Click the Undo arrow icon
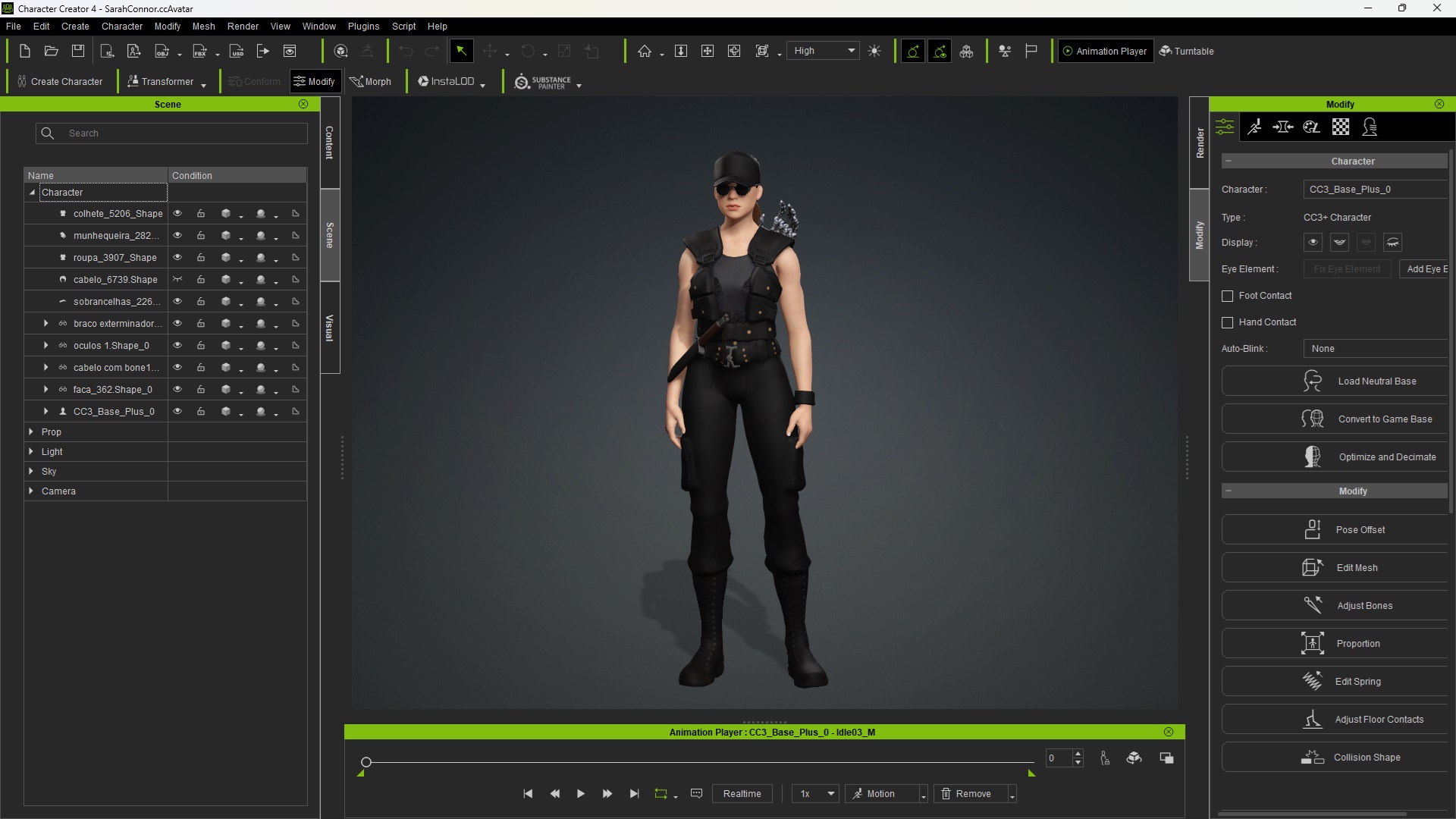 (x=406, y=51)
